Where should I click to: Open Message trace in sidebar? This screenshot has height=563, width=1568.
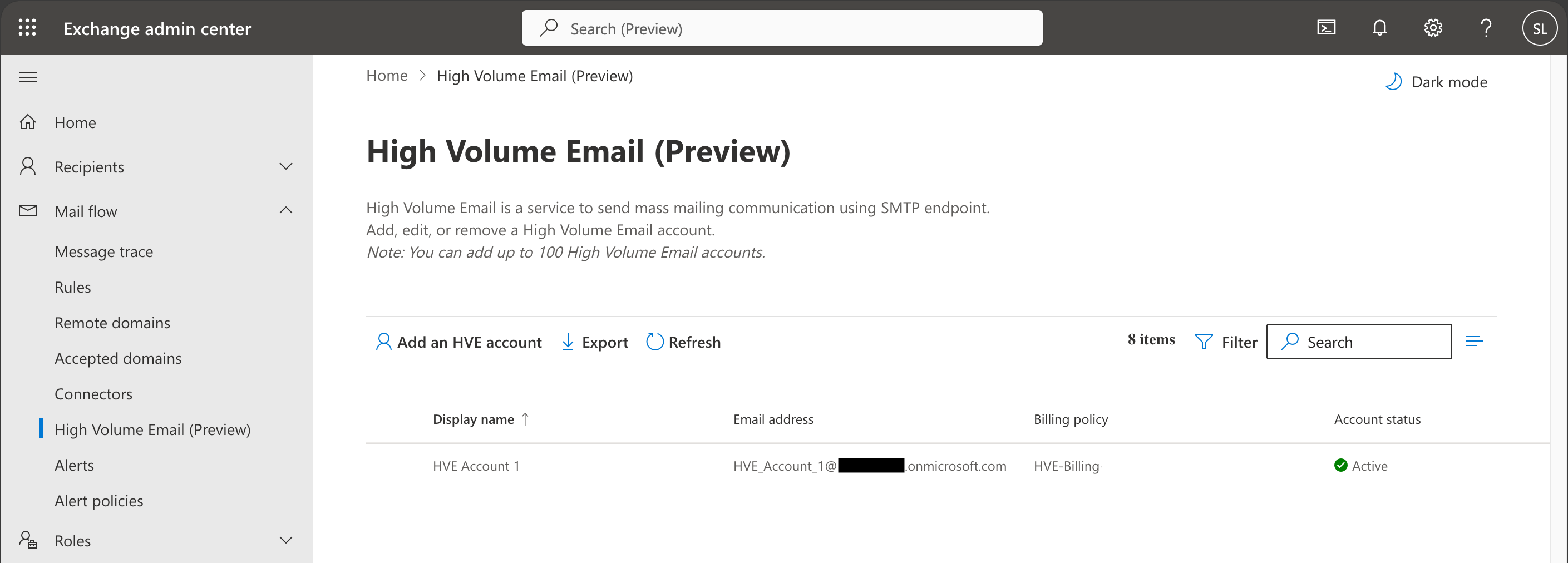(103, 251)
